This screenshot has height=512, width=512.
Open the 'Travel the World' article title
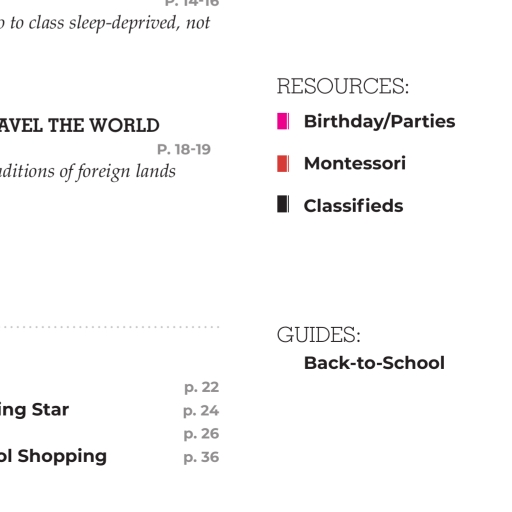pyautogui.click(x=79, y=126)
